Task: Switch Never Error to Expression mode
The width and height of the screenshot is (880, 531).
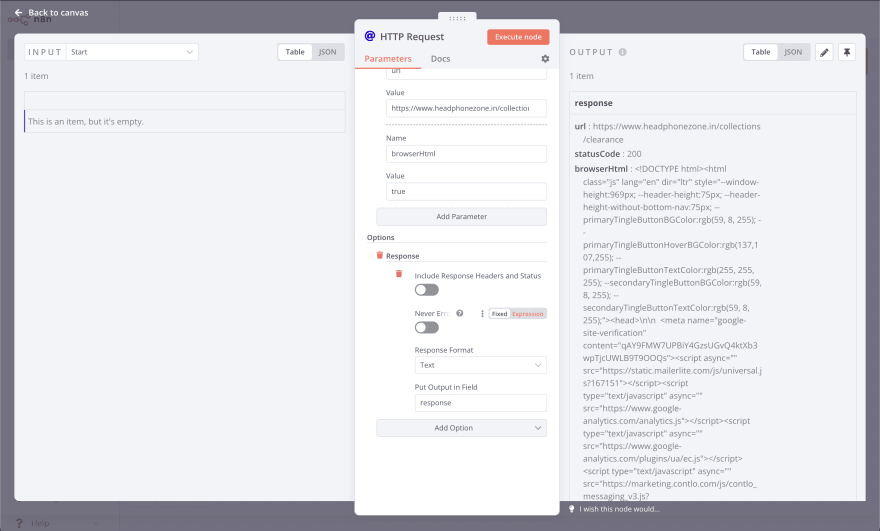Action: 528,314
